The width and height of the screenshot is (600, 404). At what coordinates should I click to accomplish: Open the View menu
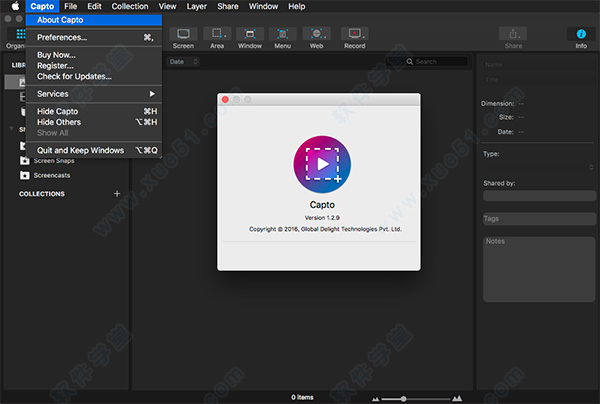point(168,6)
